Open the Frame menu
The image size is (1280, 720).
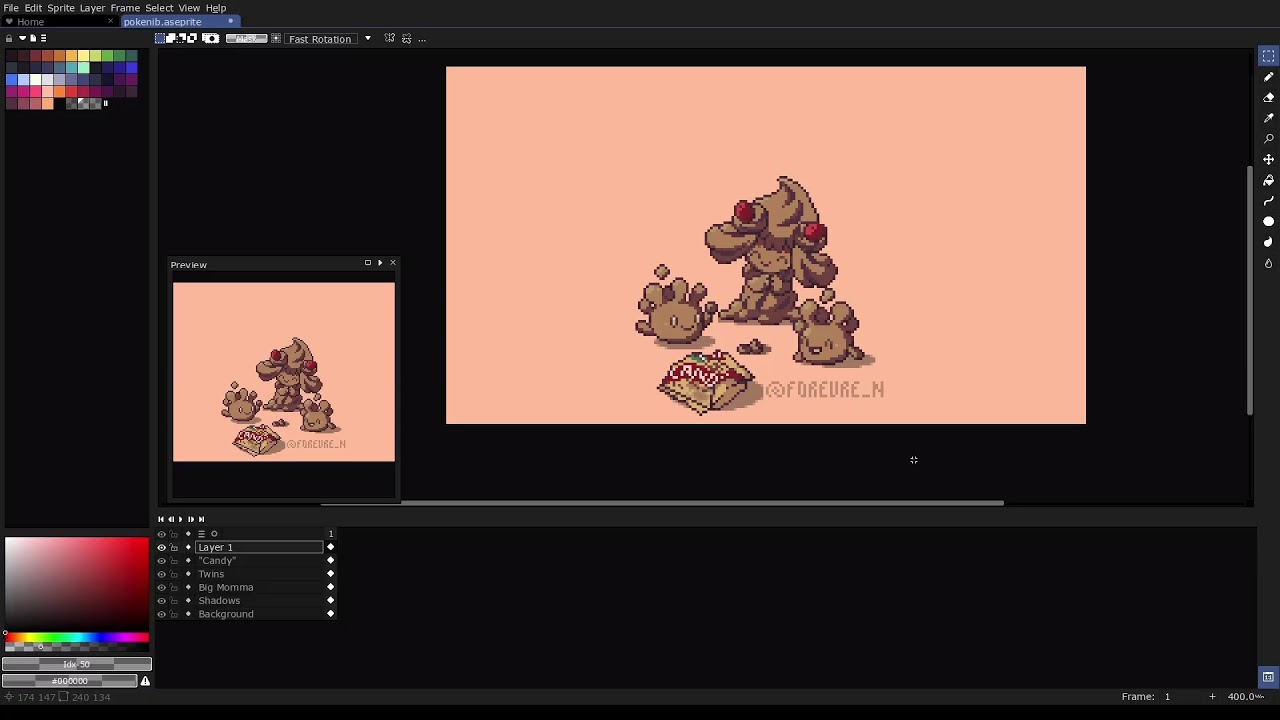[125, 7]
